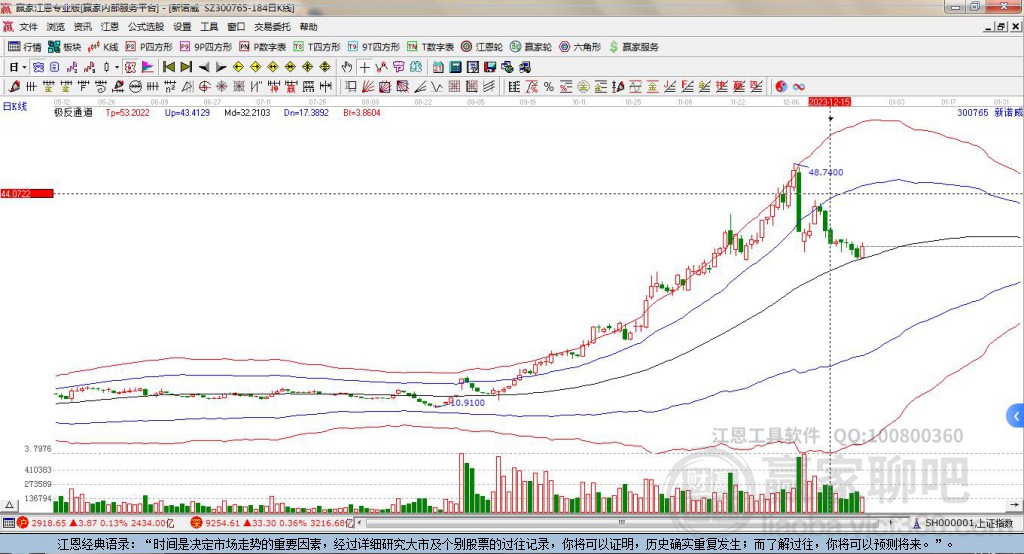Screen dimensions: 1024x554
Task: Click the yin-yang Taiji icon
Action: [781, 86]
